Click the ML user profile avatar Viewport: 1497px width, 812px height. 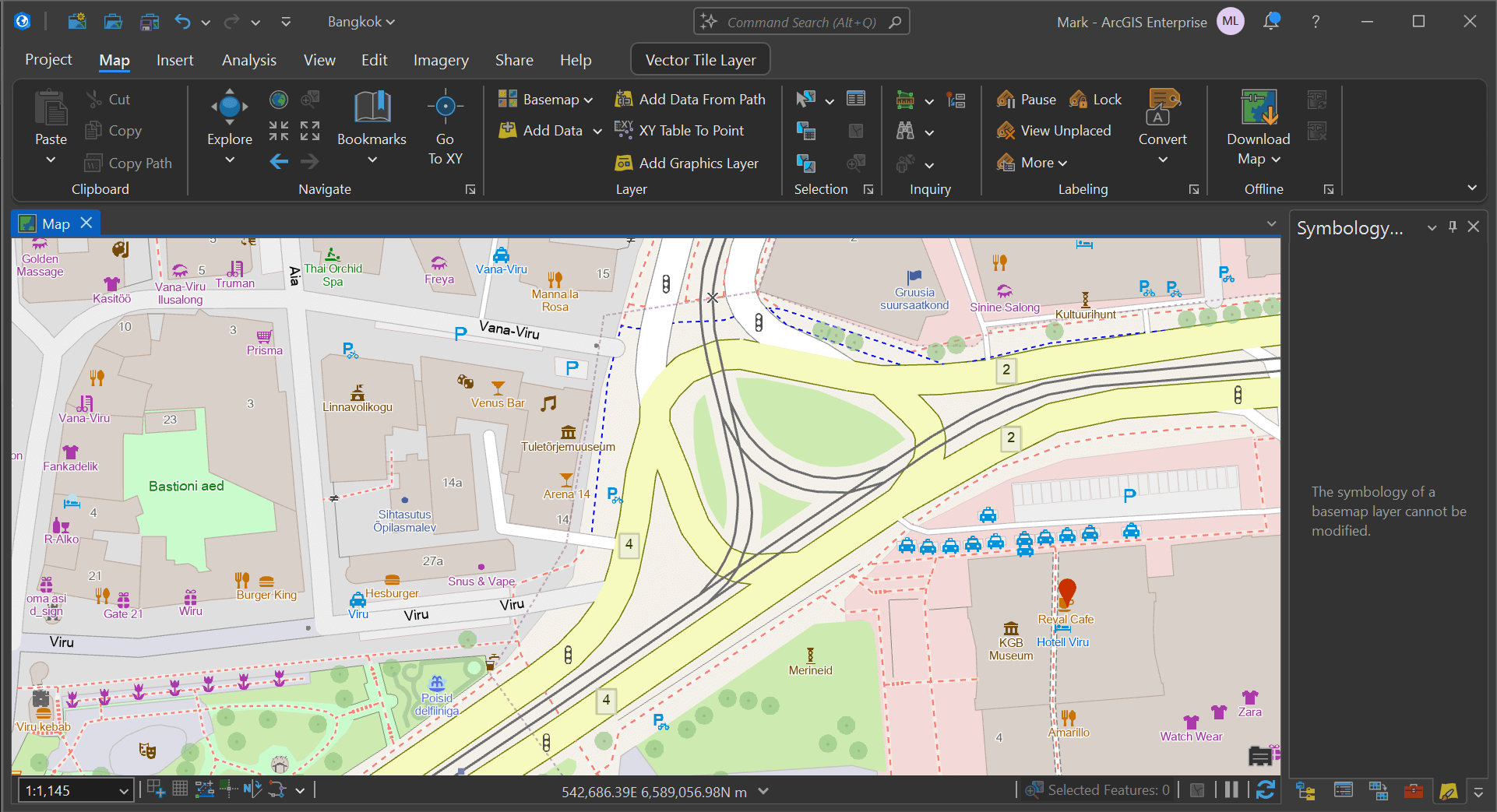pos(1231,22)
